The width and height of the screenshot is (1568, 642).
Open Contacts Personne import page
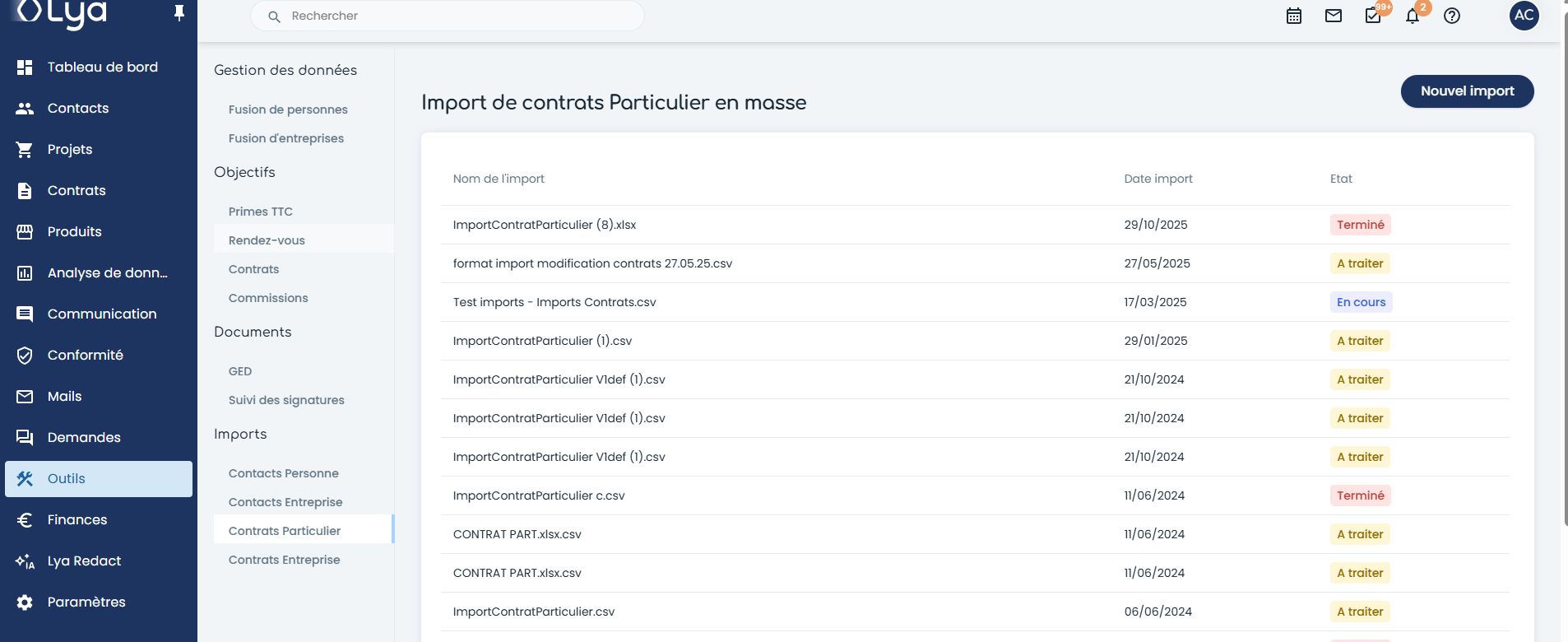(x=283, y=473)
